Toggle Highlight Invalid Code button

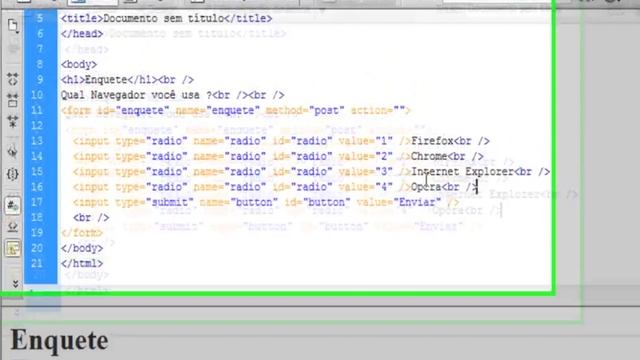coord(13,227)
